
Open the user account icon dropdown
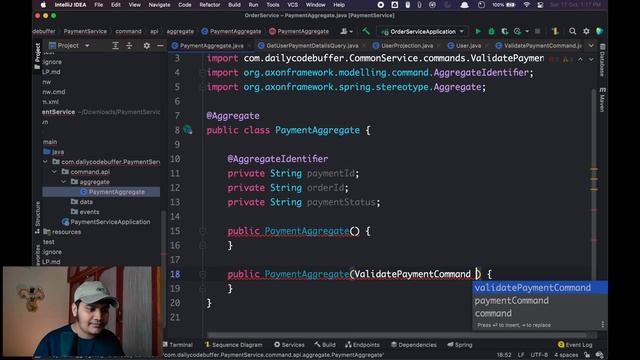(x=347, y=31)
